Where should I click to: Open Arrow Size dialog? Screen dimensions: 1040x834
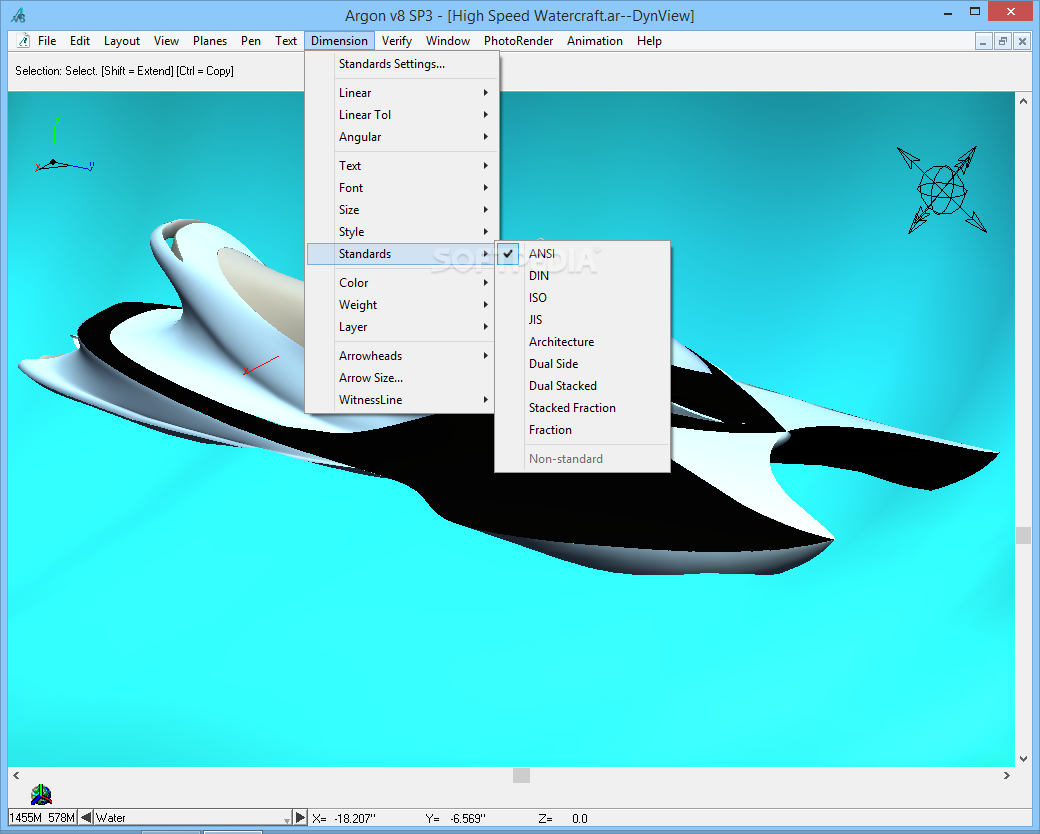pos(401,378)
